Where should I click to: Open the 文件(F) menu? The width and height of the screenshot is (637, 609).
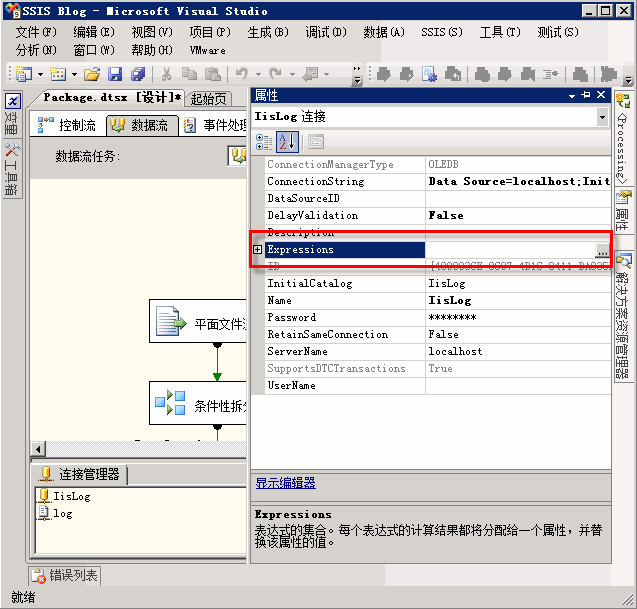click(x=36, y=32)
